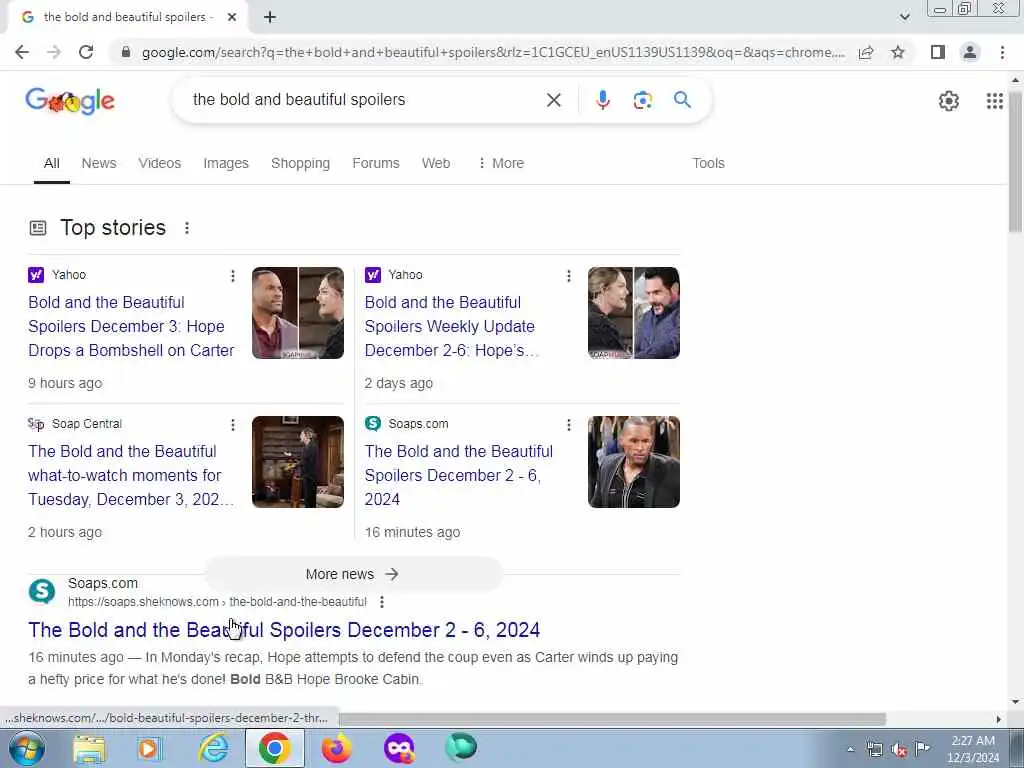The height and width of the screenshot is (768, 1024).
Task: Launch Firefox from the taskbar
Action: click(336, 748)
